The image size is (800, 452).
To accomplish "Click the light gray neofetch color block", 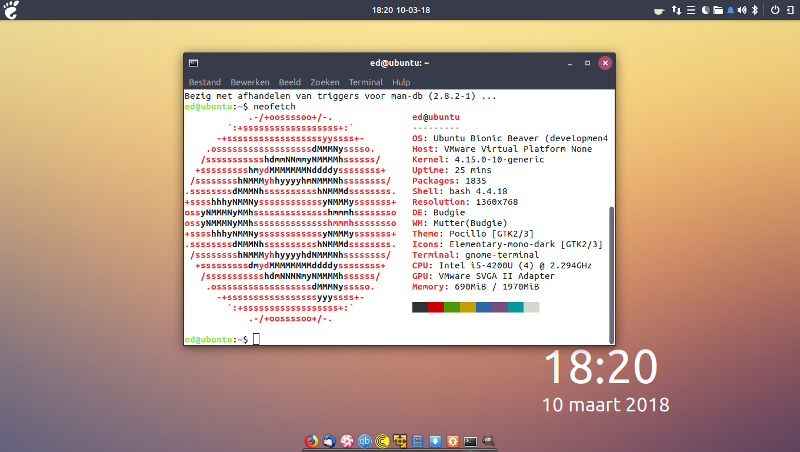I will tap(531, 307).
